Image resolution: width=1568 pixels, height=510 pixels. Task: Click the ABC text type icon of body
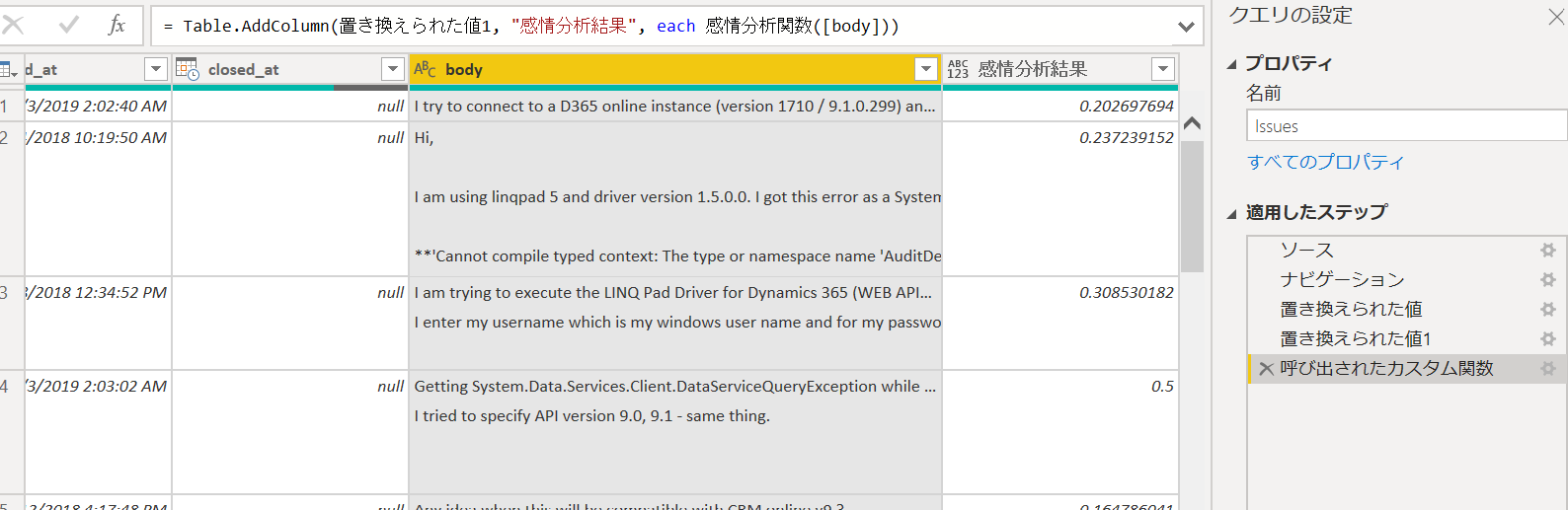pyautogui.click(x=425, y=68)
